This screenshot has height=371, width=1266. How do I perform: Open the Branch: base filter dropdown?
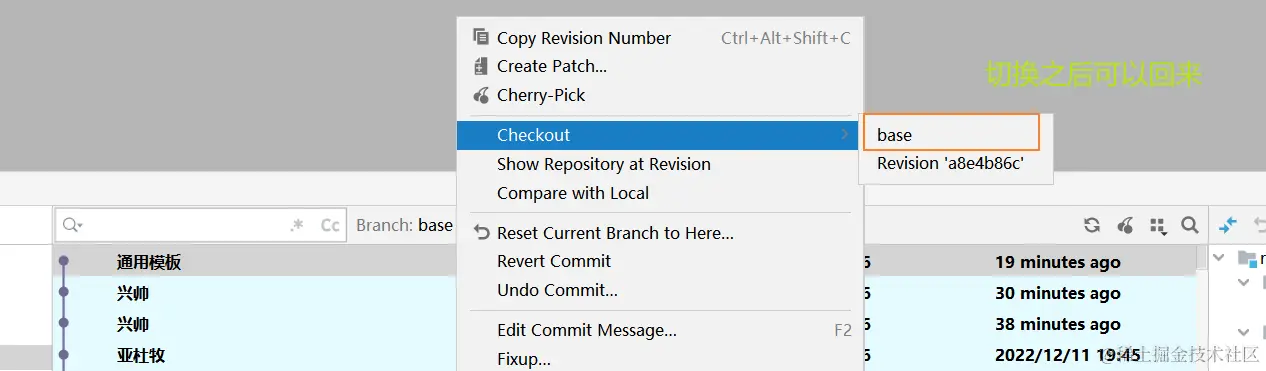(404, 225)
